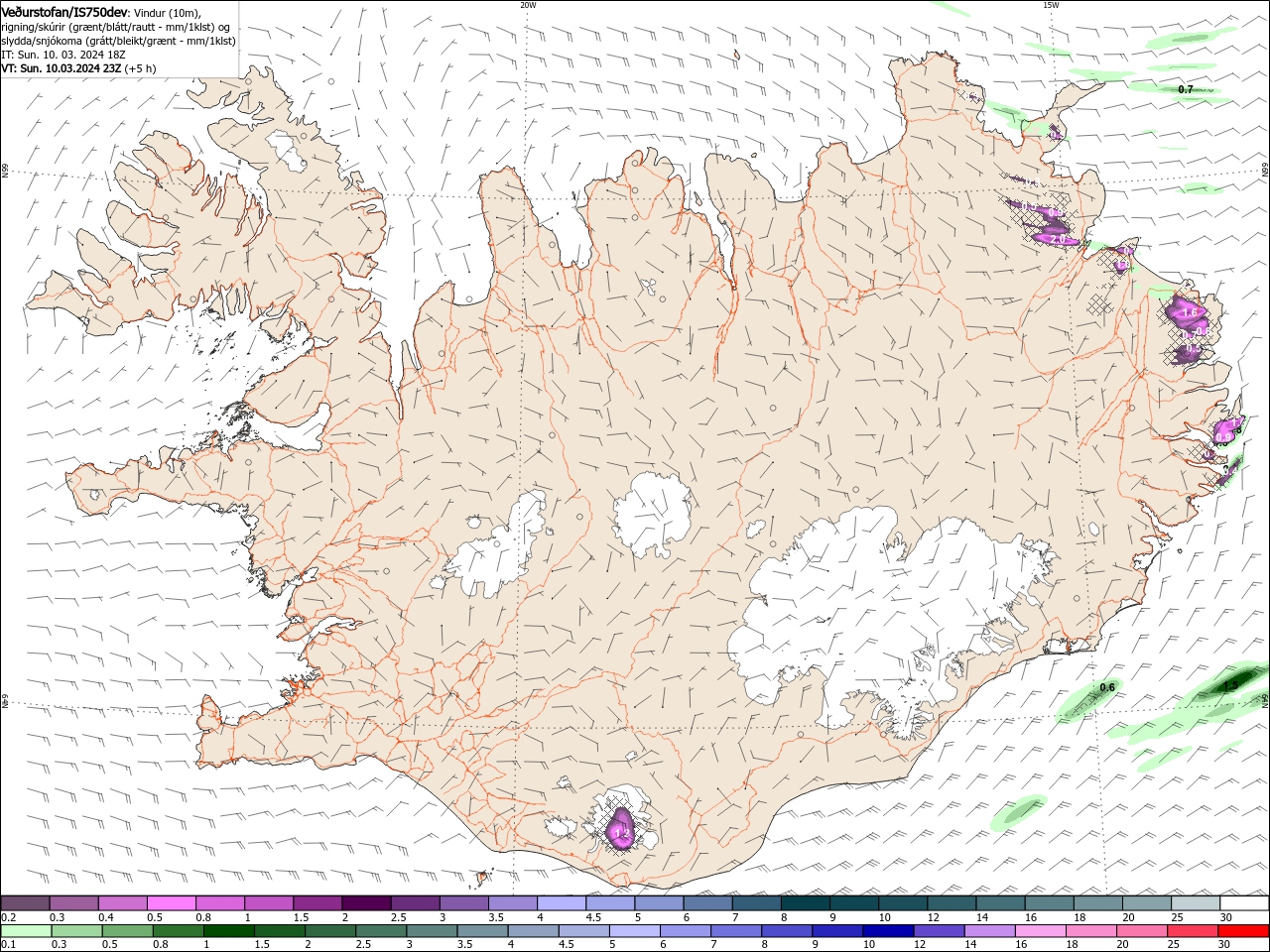Screen dimensions: 1270x952
Task: Pick the coral red 25 rain legend swatch
Action: (1193, 931)
